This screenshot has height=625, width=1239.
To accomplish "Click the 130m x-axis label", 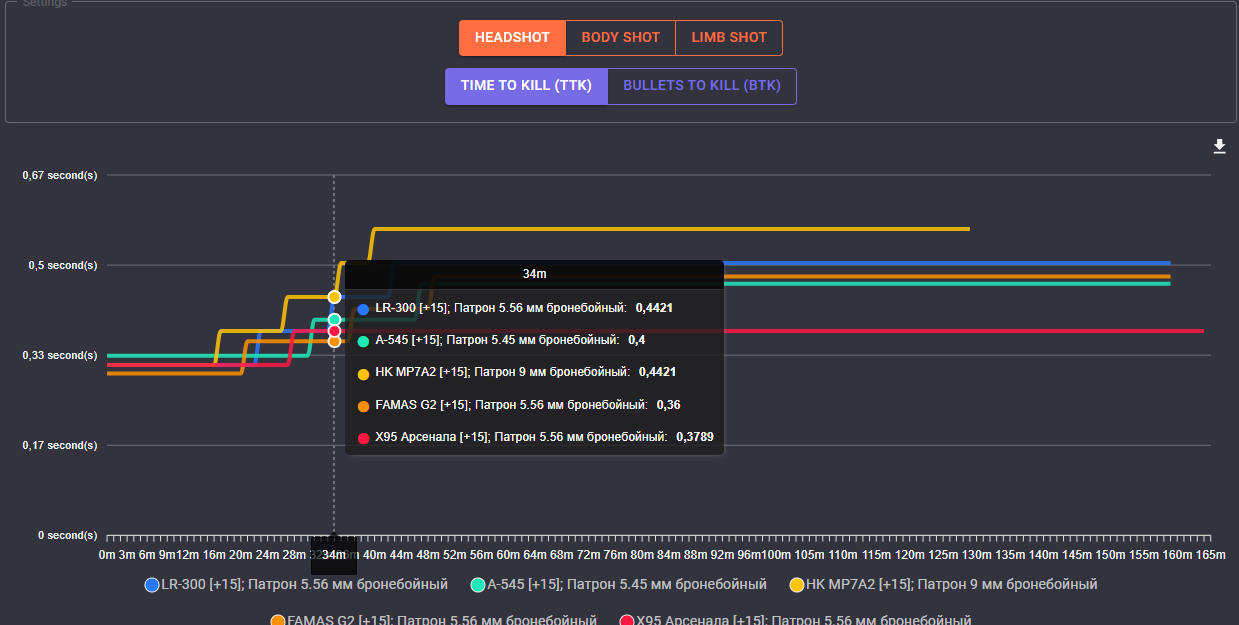I will pos(977,555).
